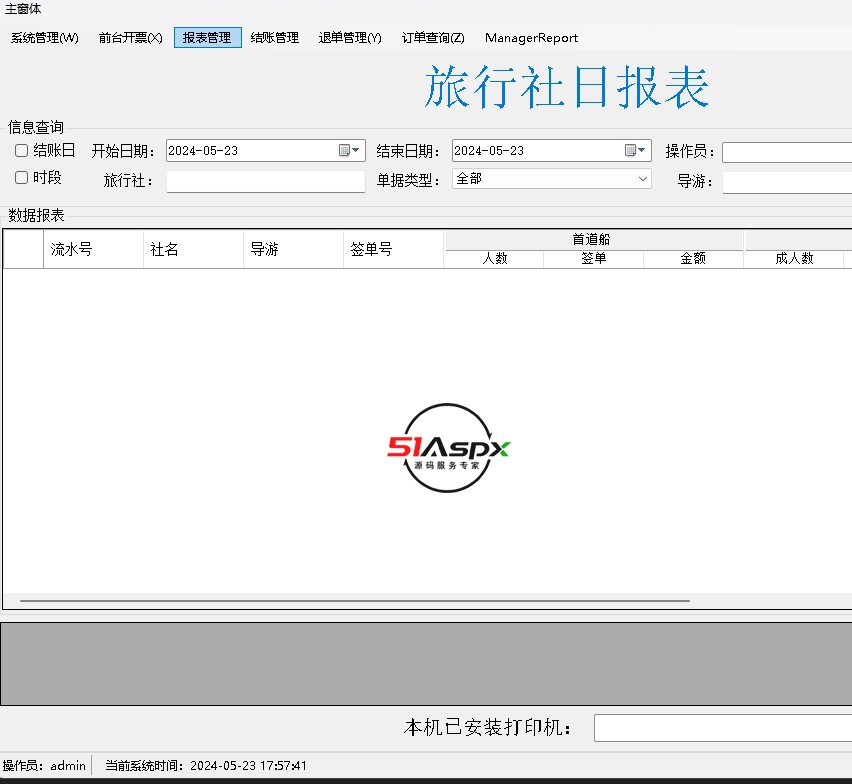
Task: Open the 开始日期 calendar dropdown
Action: [349, 150]
